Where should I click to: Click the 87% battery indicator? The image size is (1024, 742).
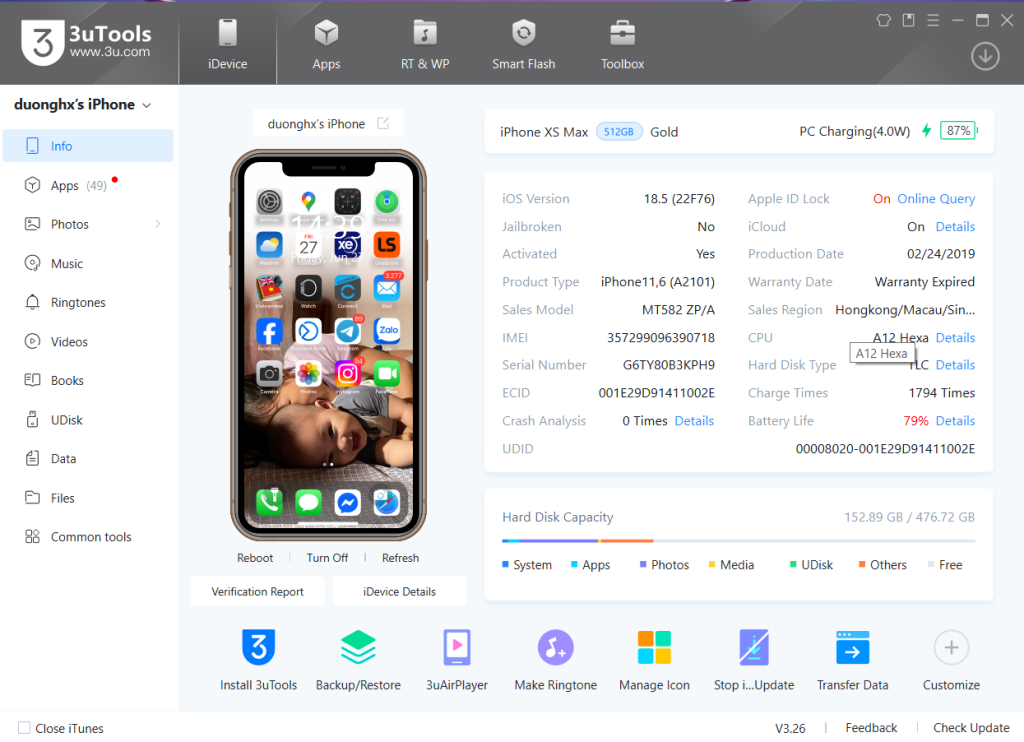click(958, 131)
